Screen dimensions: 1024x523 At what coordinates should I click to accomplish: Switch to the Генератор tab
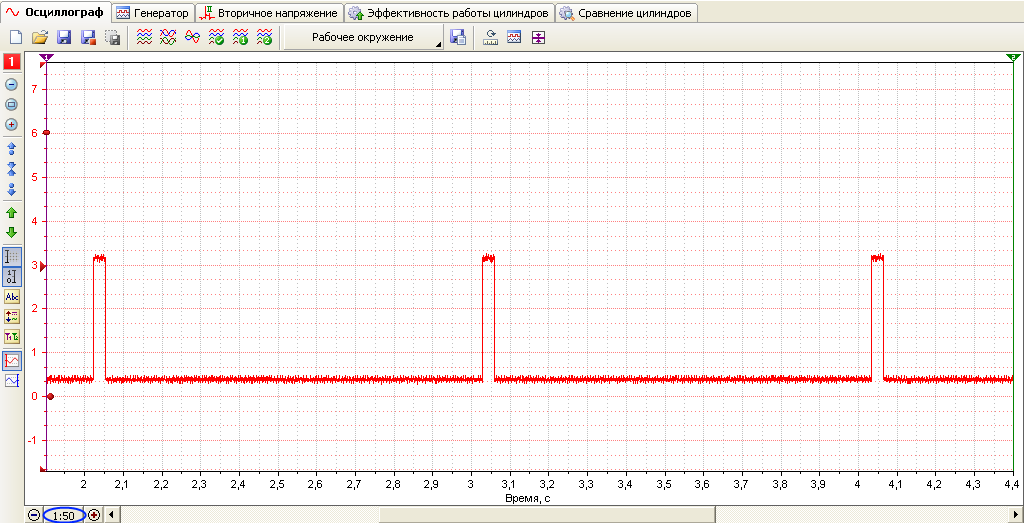point(153,13)
